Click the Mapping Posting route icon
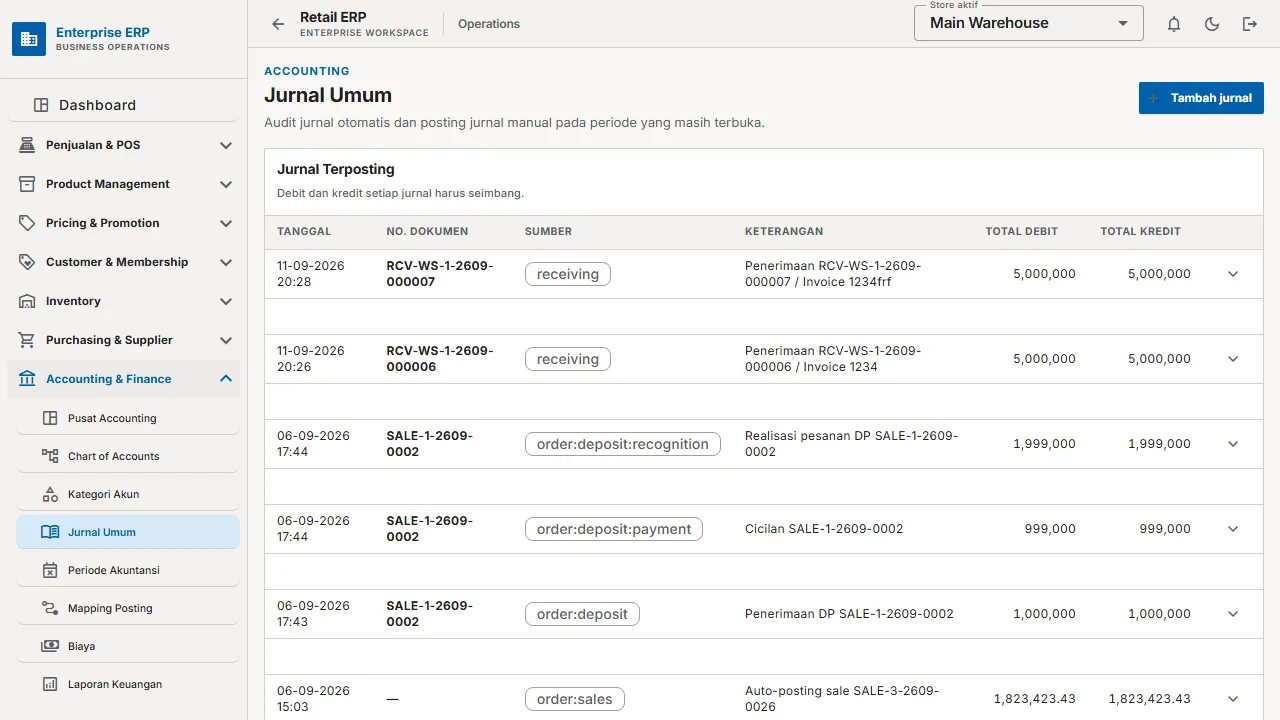 (50, 608)
